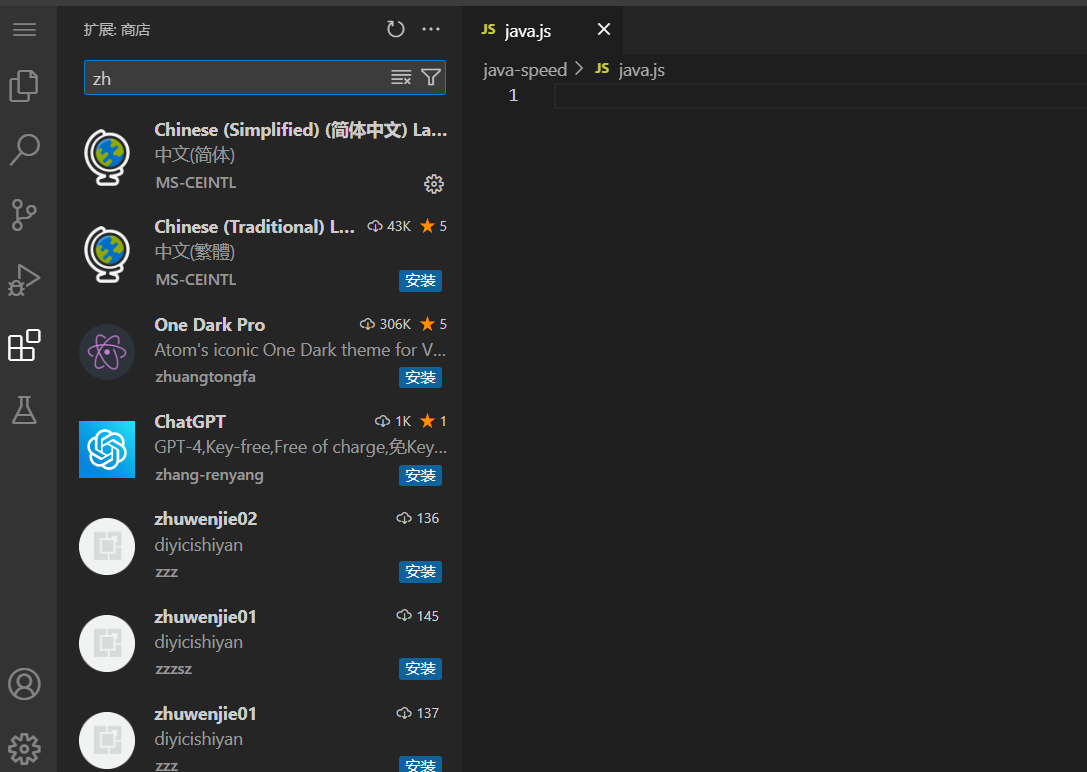Open the One Dark Pro title
Image resolution: width=1087 pixels, height=772 pixels.
[x=209, y=325]
